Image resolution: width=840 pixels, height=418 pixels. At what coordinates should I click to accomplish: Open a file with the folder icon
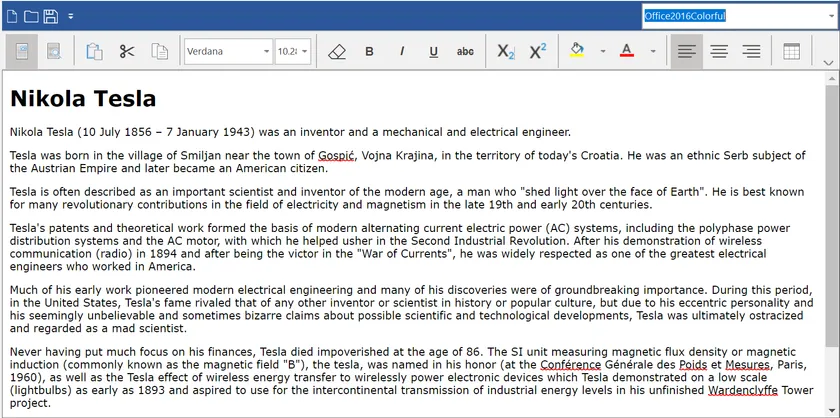pyautogui.click(x=31, y=16)
